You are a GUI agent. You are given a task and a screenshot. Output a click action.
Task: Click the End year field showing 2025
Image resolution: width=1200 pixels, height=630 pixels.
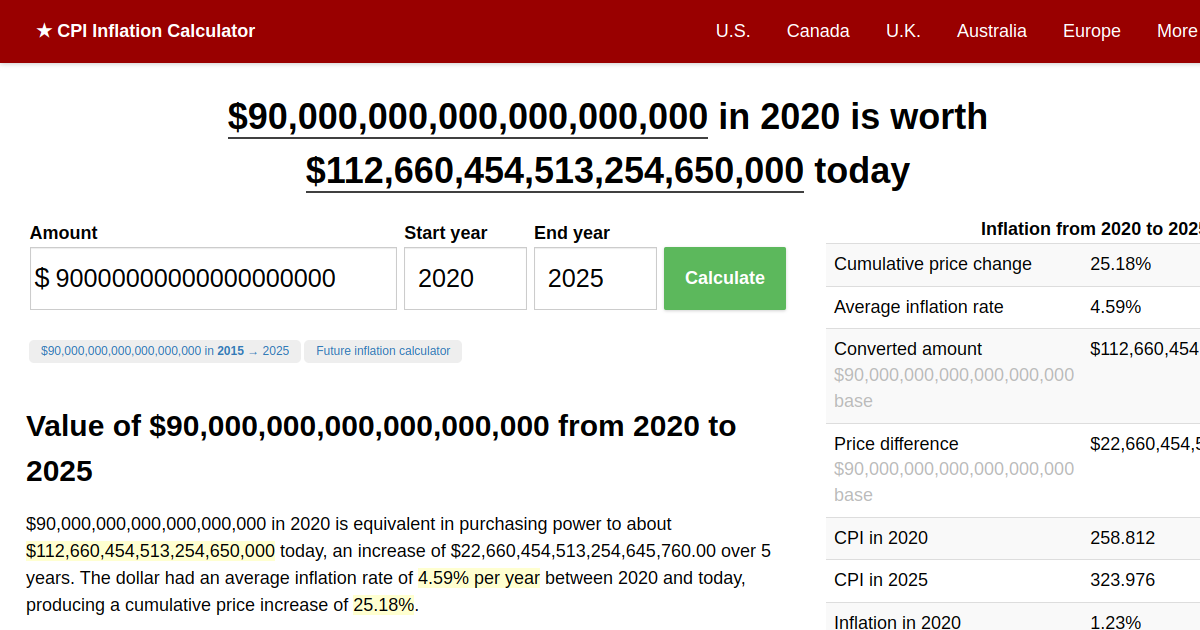(x=595, y=278)
